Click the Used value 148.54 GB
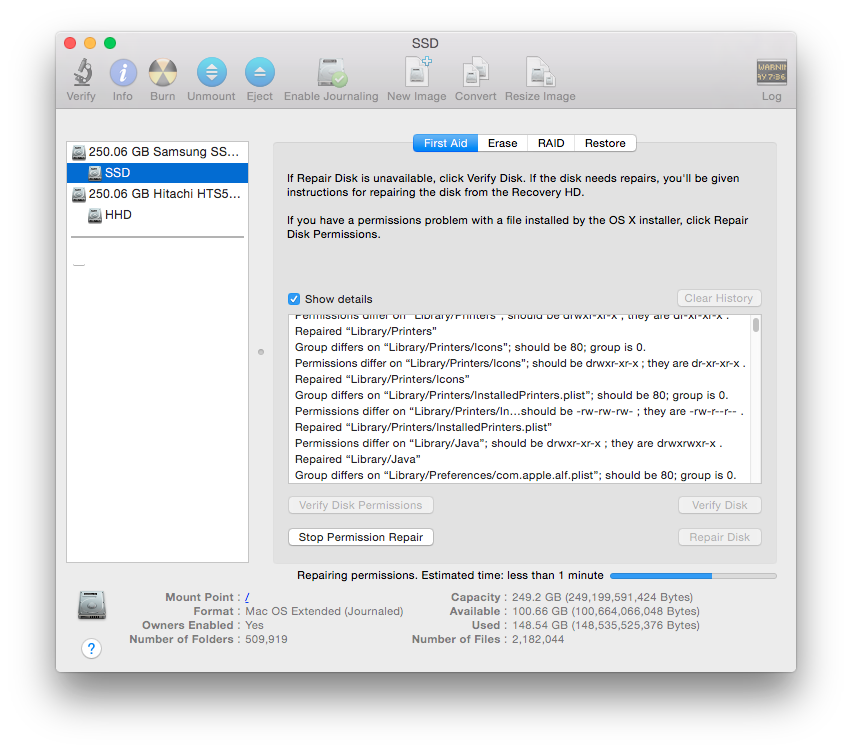Screen dimensions: 852x752 (605, 625)
